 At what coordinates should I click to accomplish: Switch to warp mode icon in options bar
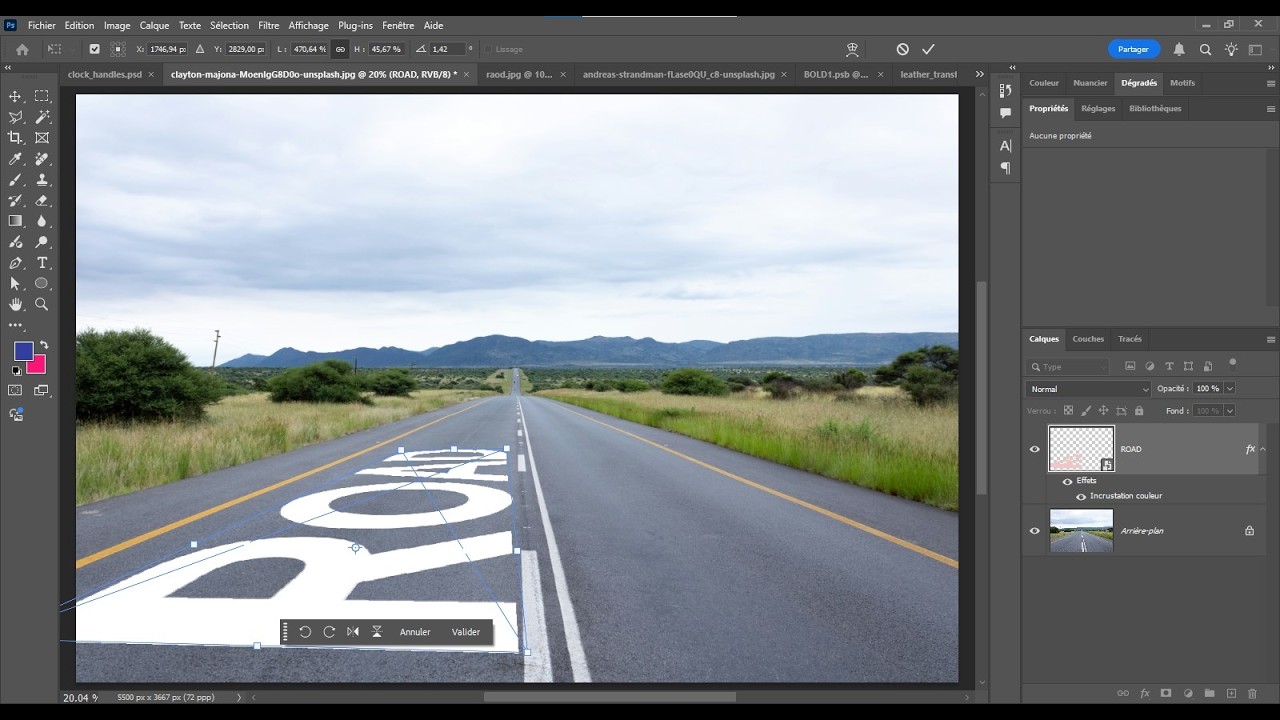click(852, 49)
